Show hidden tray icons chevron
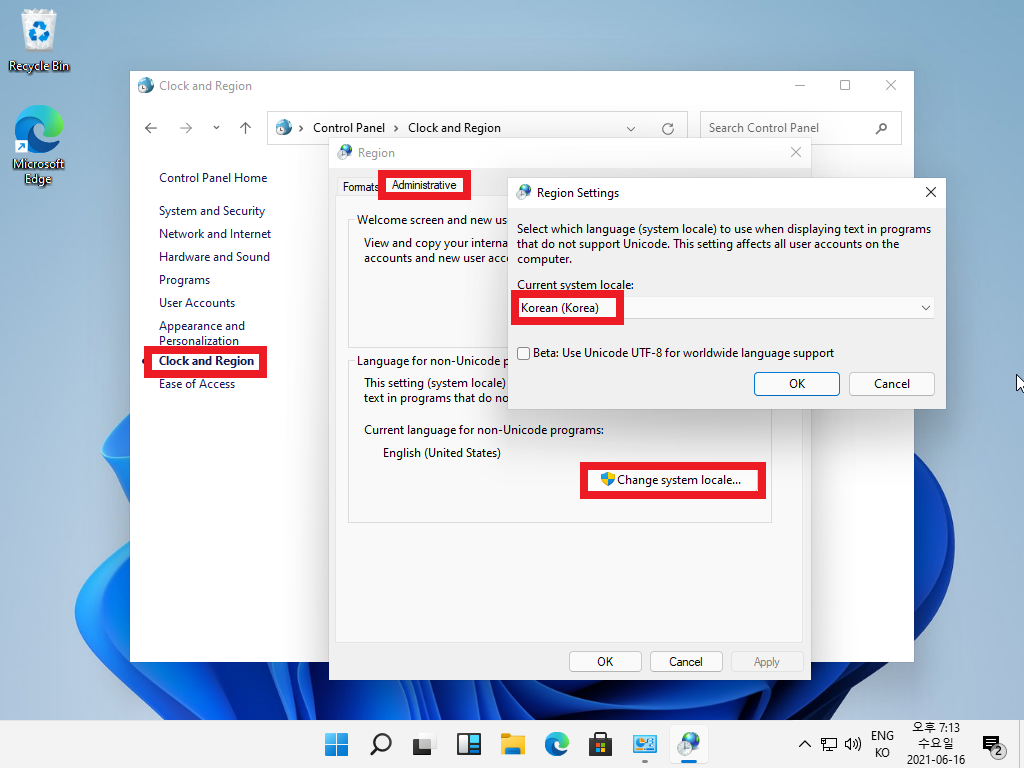Image resolution: width=1024 pixels, height=768 pixels. tap(805, 744)
